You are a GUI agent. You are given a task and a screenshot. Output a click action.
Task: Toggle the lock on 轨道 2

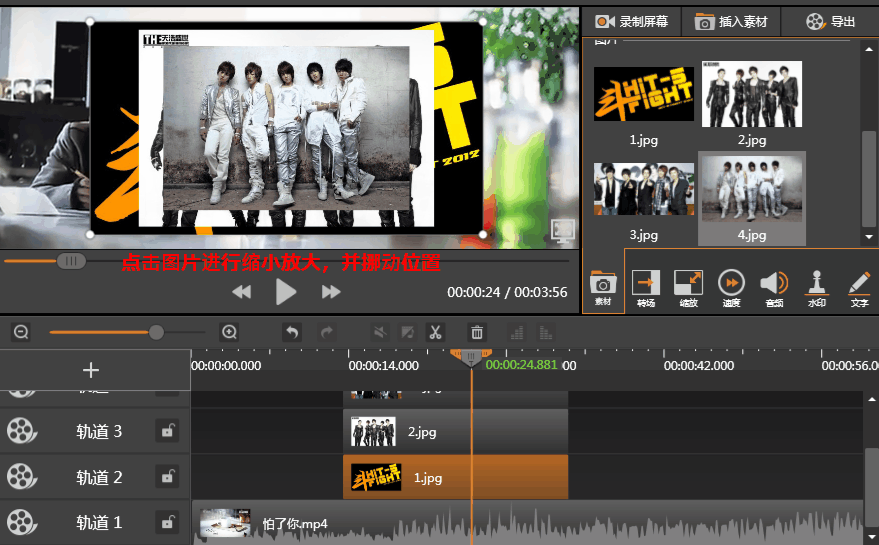[167, 477]
